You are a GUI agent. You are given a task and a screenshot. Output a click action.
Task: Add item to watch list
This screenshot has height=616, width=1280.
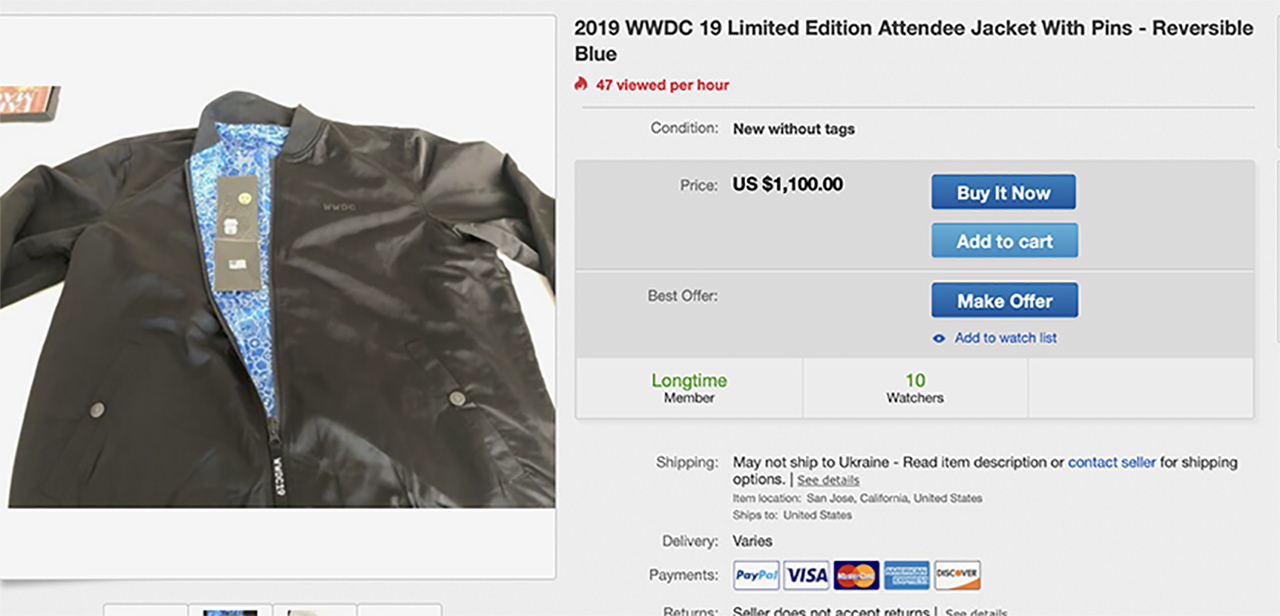pyautogui.click(x=1005, y=338)
